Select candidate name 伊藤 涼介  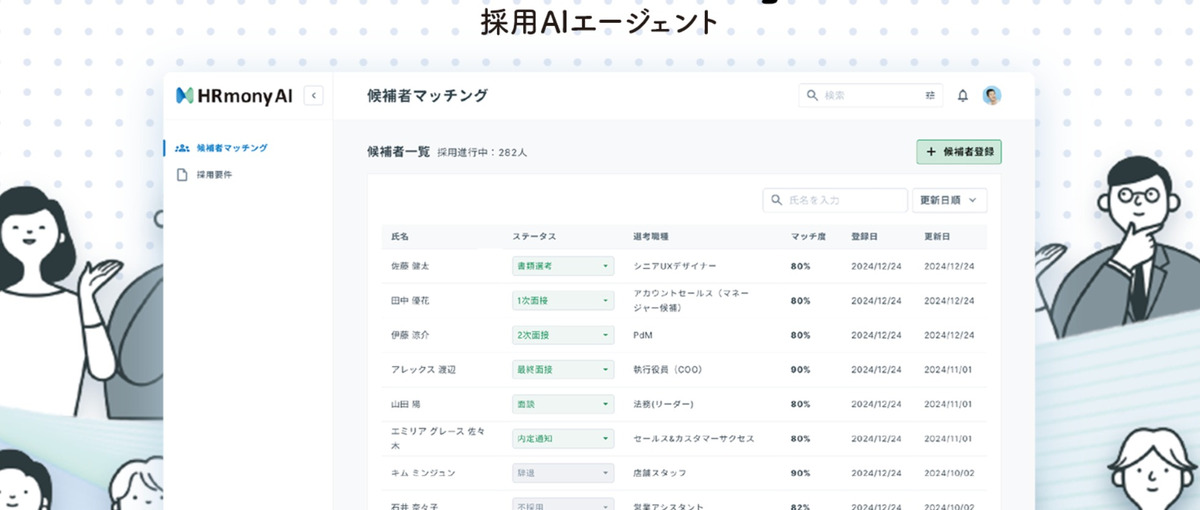(x=411, y=335)
